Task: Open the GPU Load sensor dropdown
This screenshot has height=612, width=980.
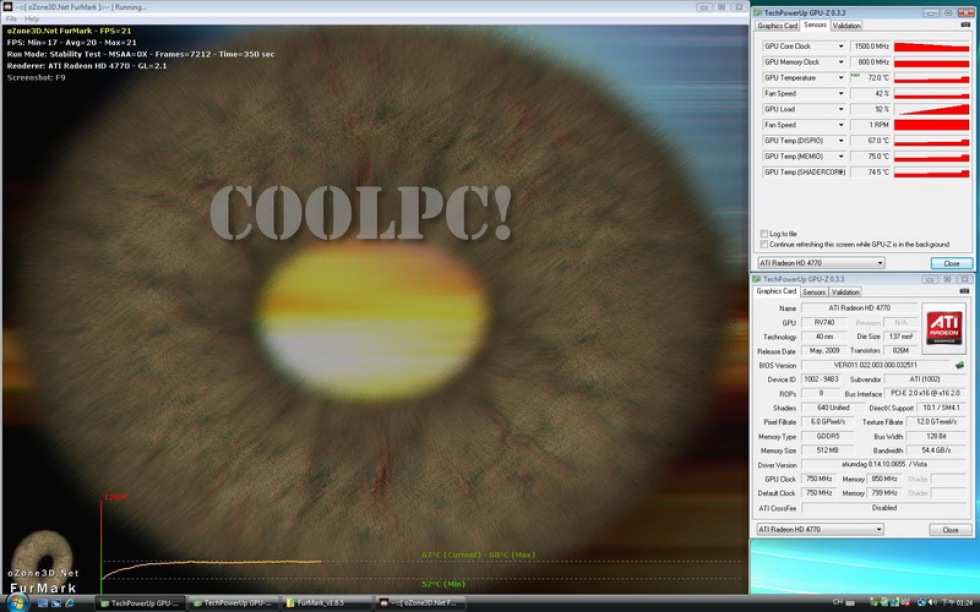Action: point(840,109)
